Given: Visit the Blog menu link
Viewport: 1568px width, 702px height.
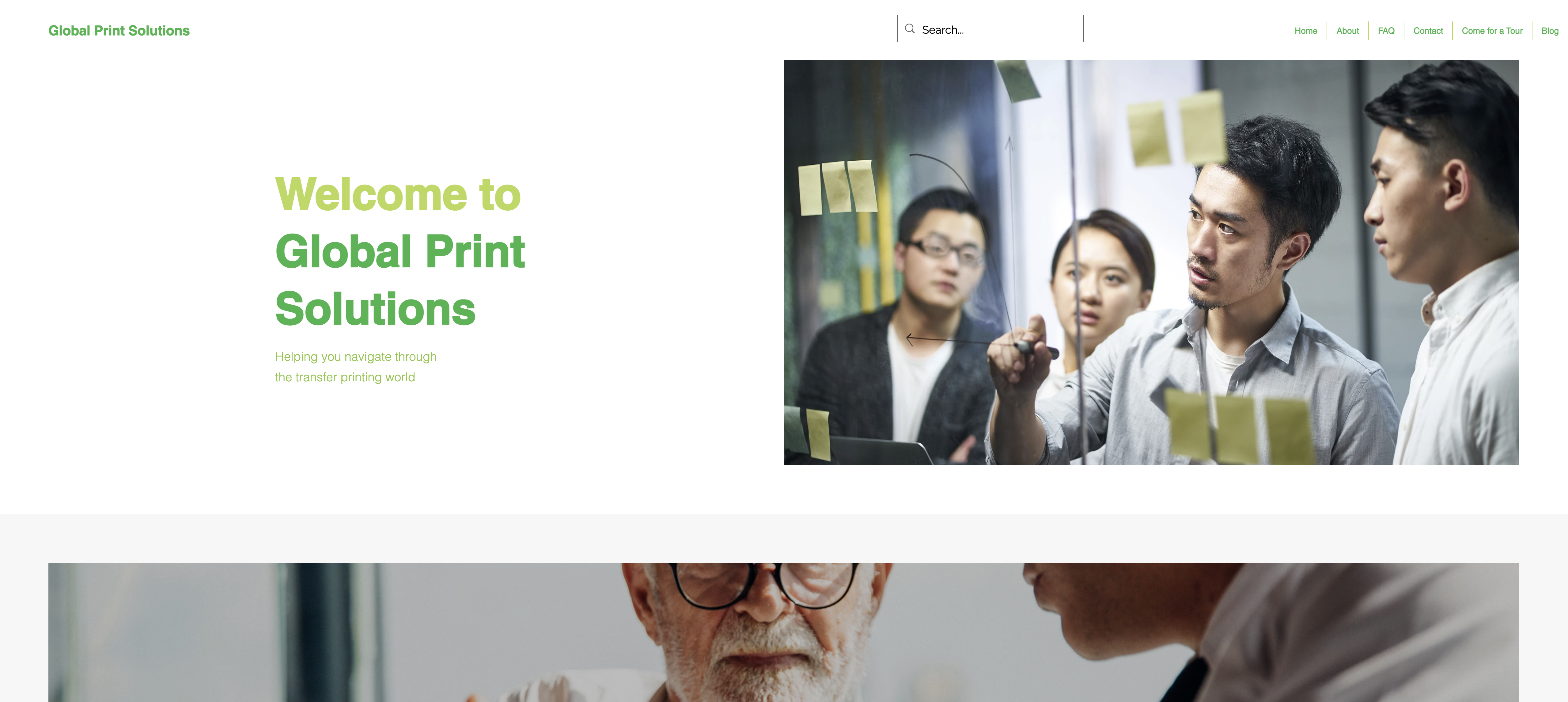Looking at the screenshot, I should 1550,30.
